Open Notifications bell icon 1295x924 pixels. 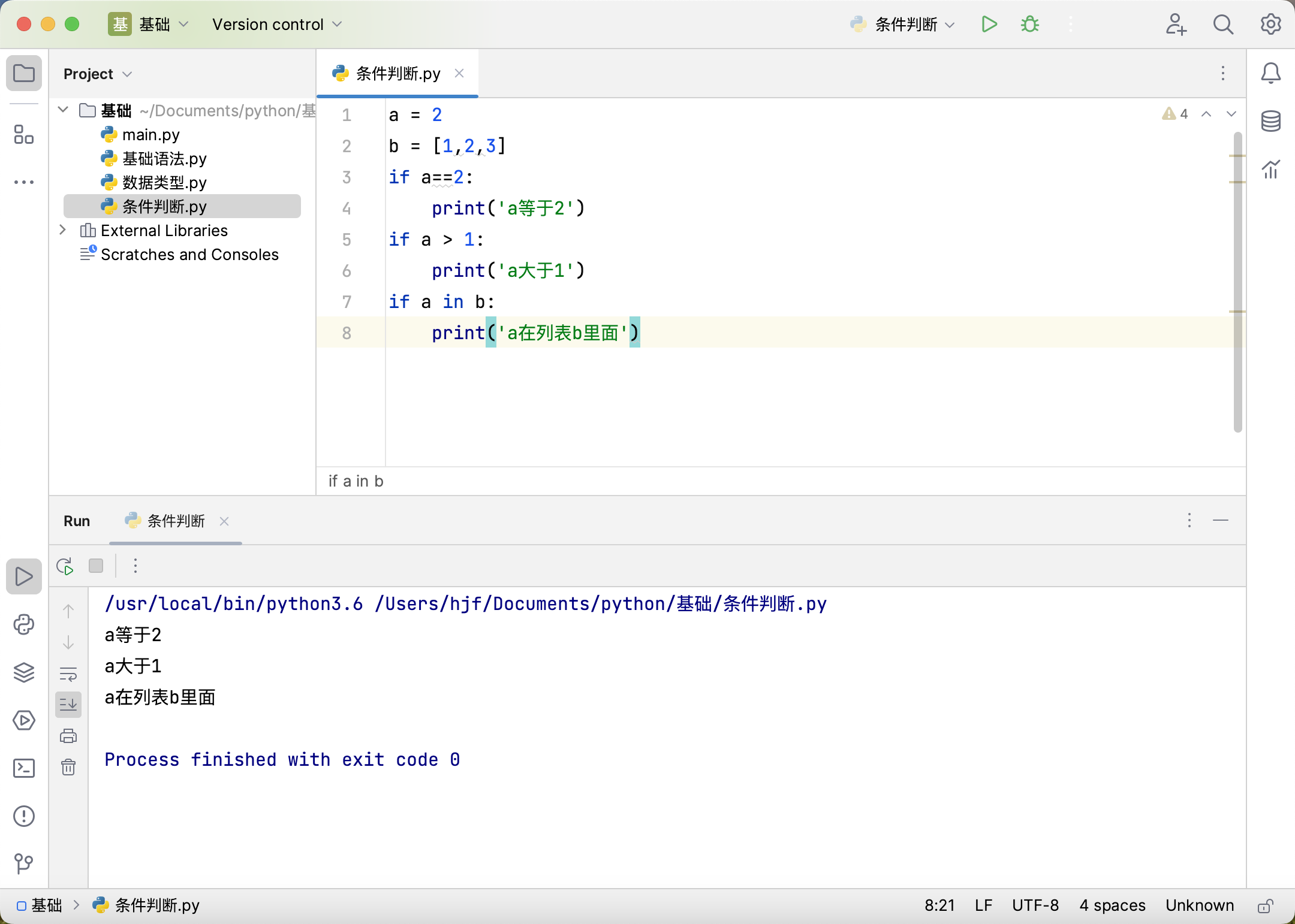(1270, 73)
